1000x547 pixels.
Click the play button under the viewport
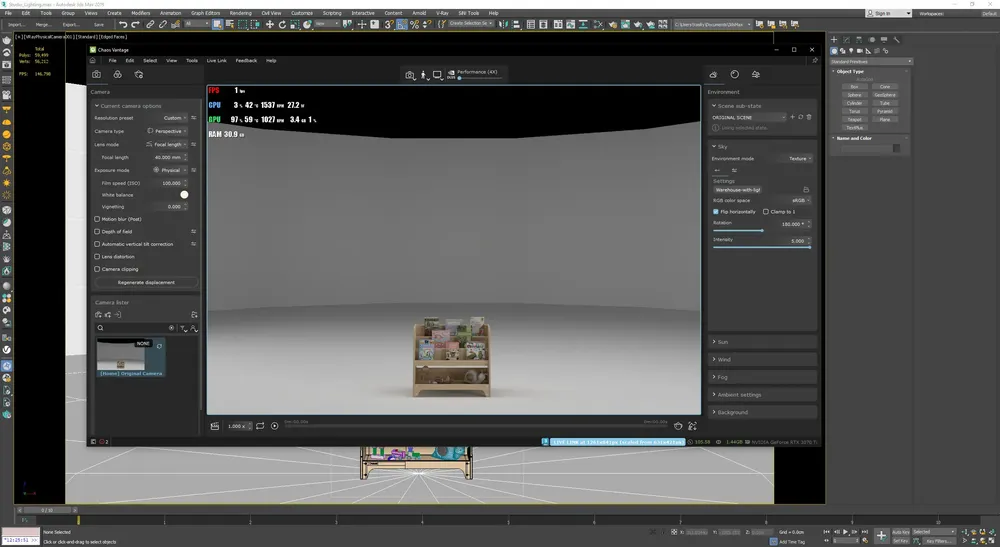pyautogui.click(x=274, y=426)
